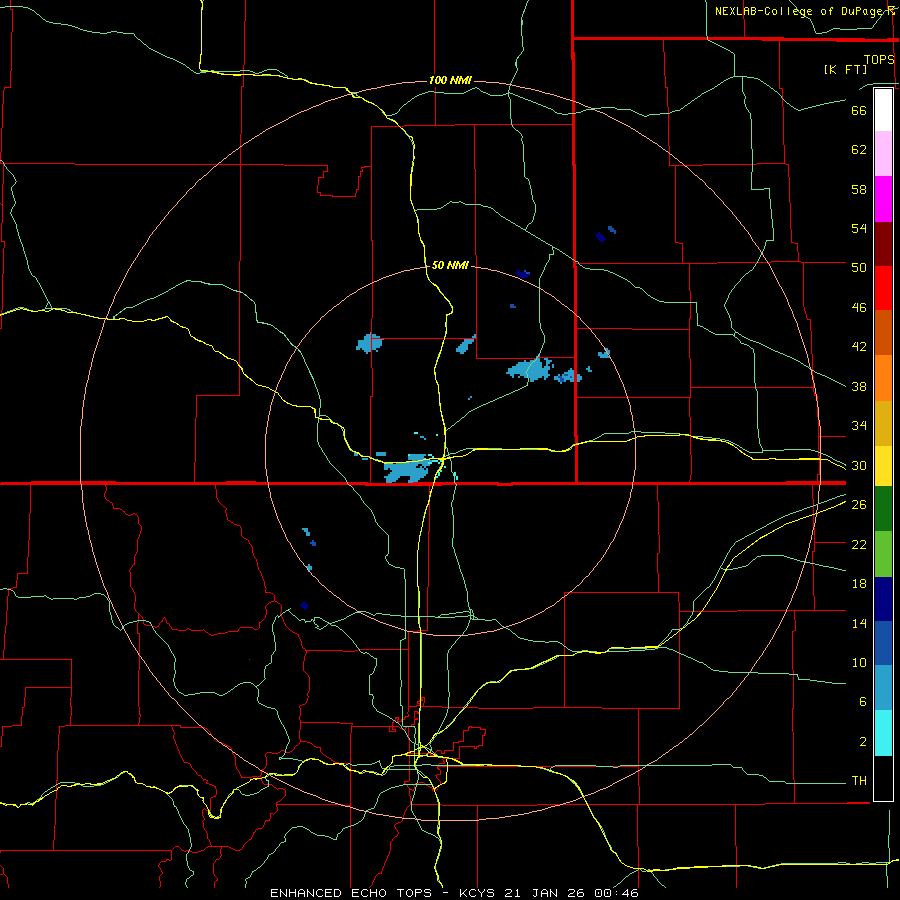This screenshot has height=900, width=900.
Task: Click the "66" legend value
Action: coord(859,110)
